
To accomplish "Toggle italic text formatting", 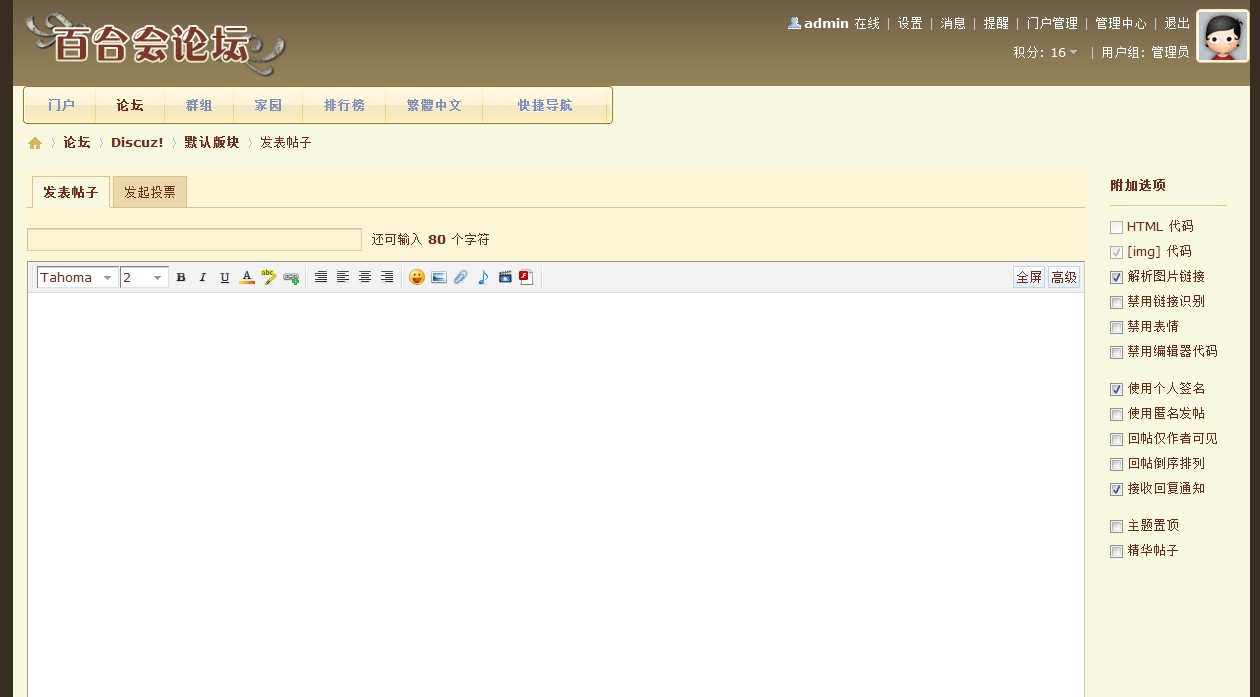I will pyautogui.click(x=203, y=277).
